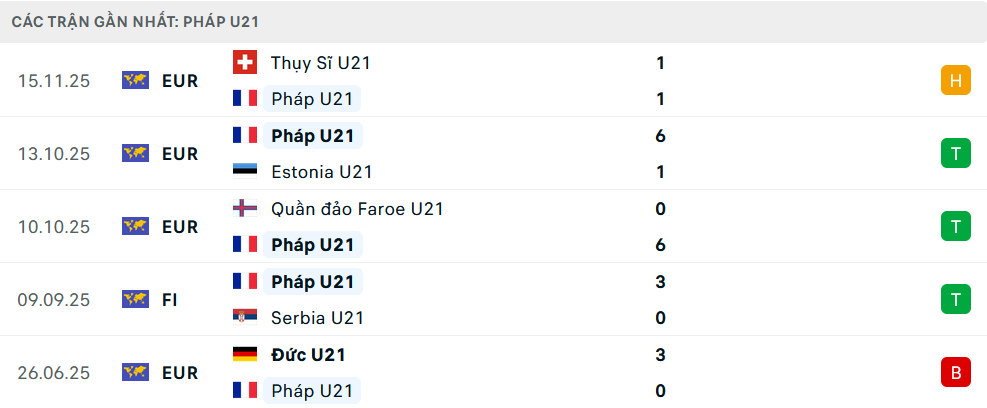Click the France flag in 13.10.25 match
Screen dimensions: 987x408
tap(244, 136)
